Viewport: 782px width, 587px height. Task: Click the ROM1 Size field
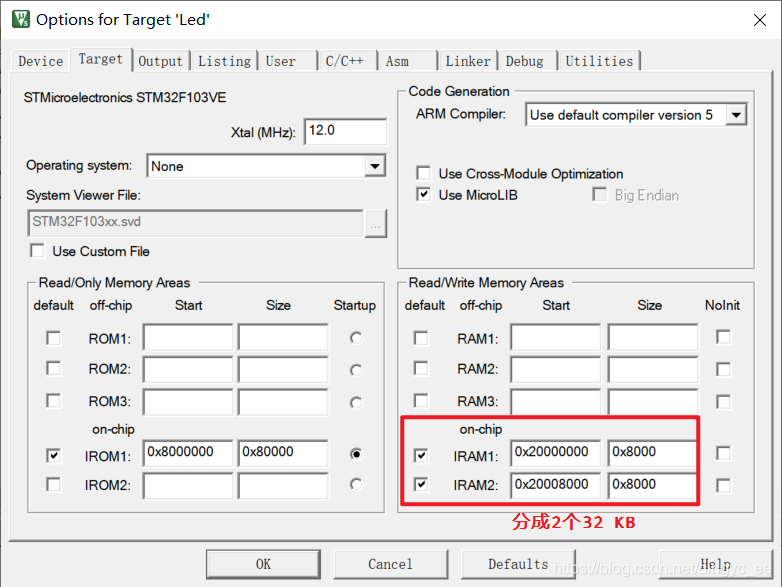coord(283,337)
